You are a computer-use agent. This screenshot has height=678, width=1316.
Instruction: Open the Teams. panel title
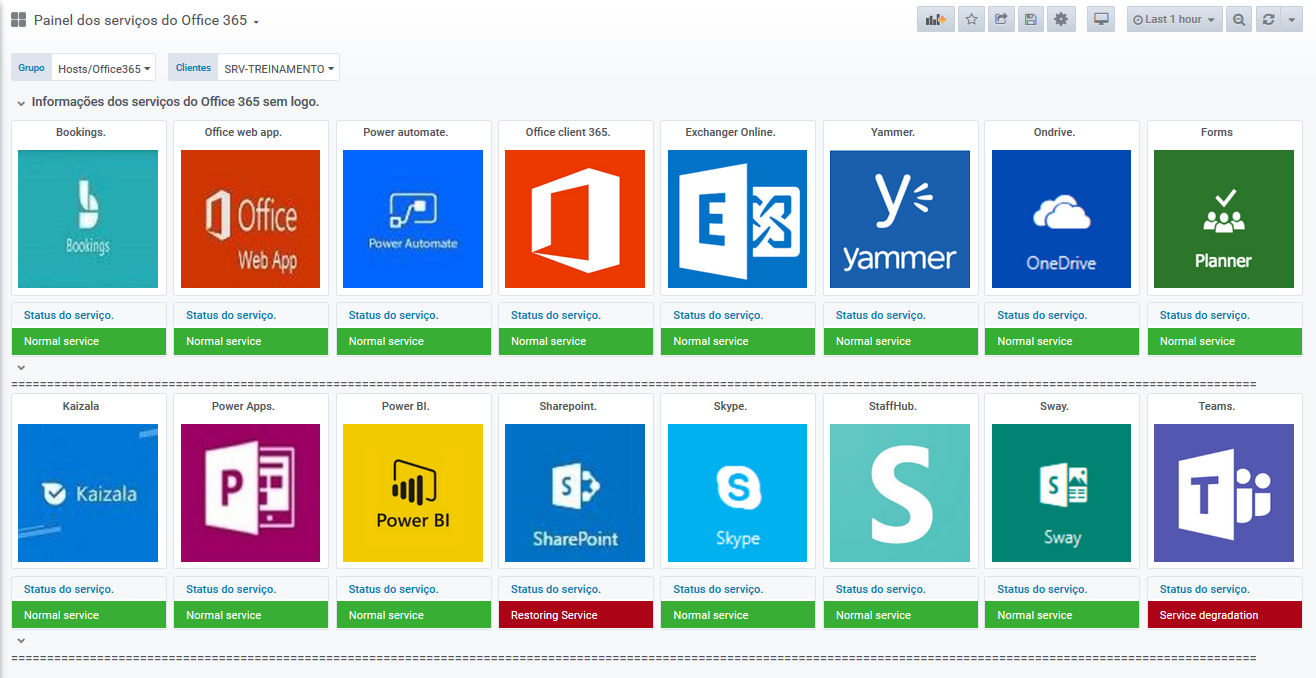pyautogui.click(x=1217, y=406)
